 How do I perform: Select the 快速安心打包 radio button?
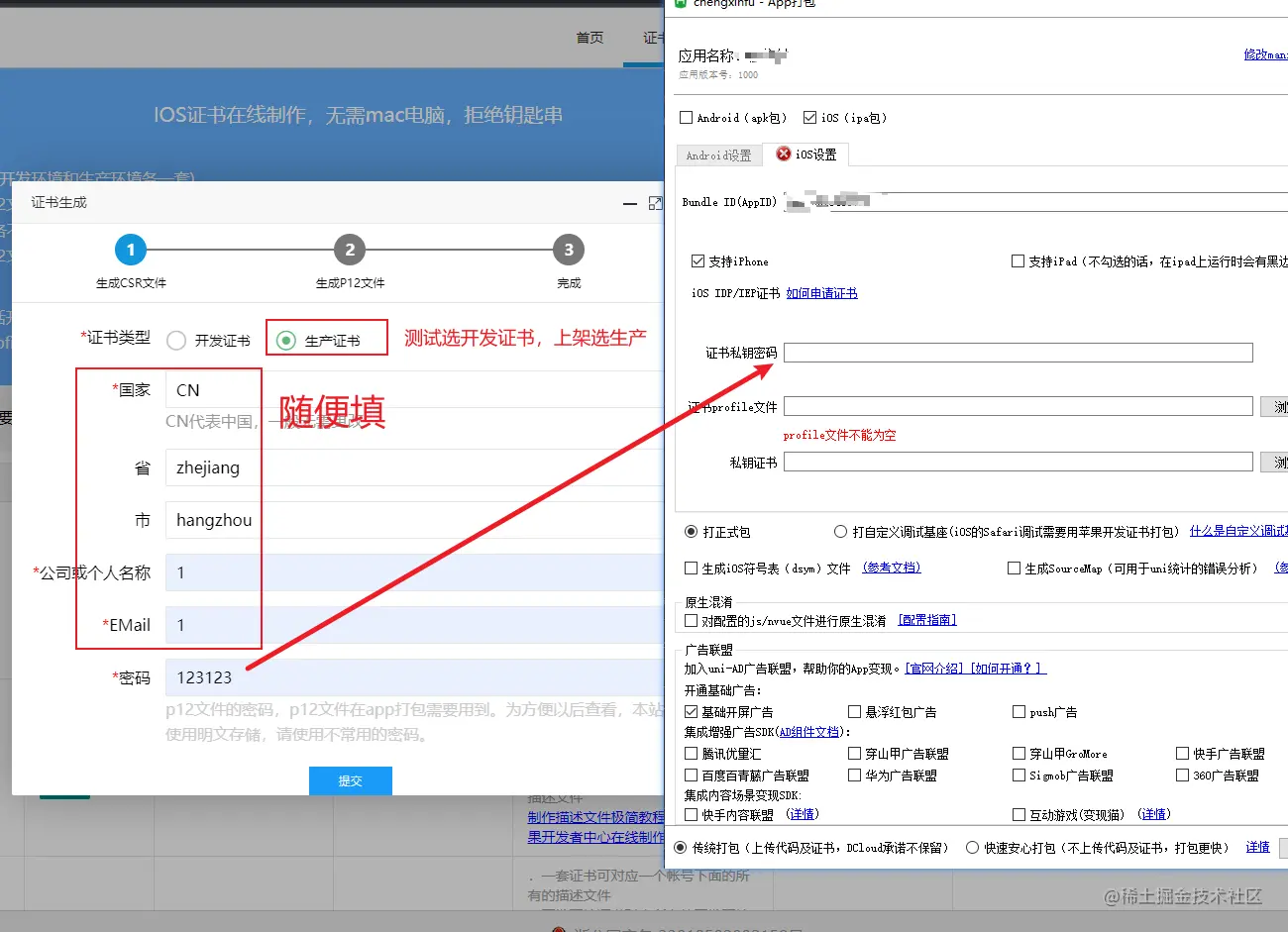coord(973,848)
